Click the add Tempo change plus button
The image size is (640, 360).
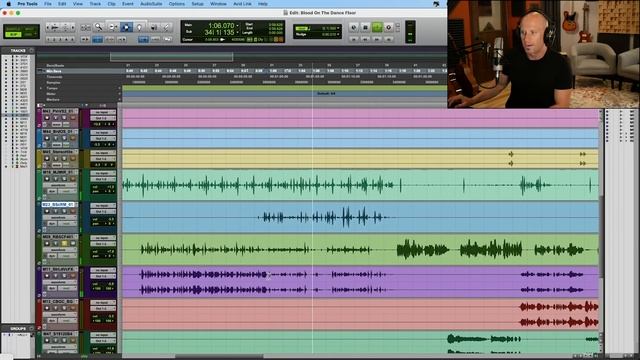[x=120, y=88]
